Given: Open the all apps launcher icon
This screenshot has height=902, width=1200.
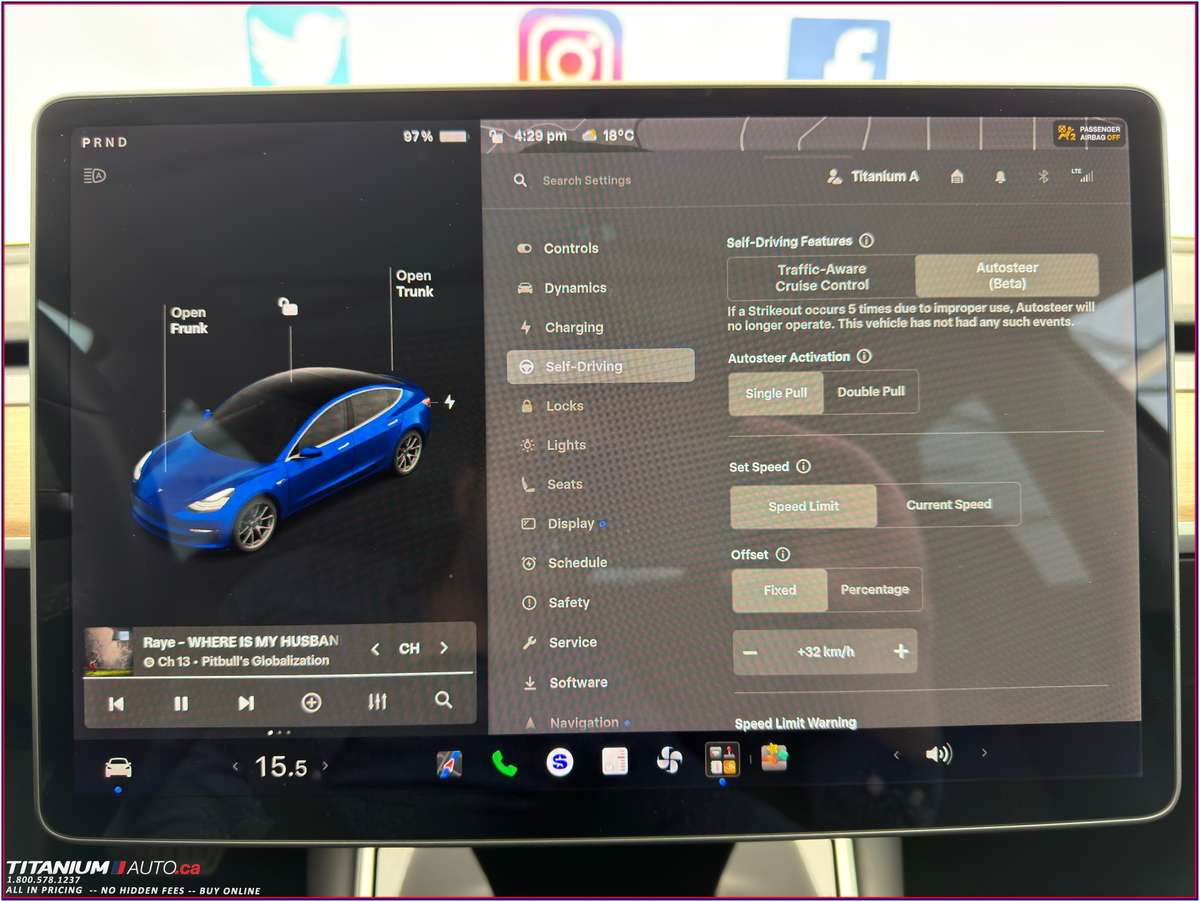Looking at the screenshot, I should (722, 758).
